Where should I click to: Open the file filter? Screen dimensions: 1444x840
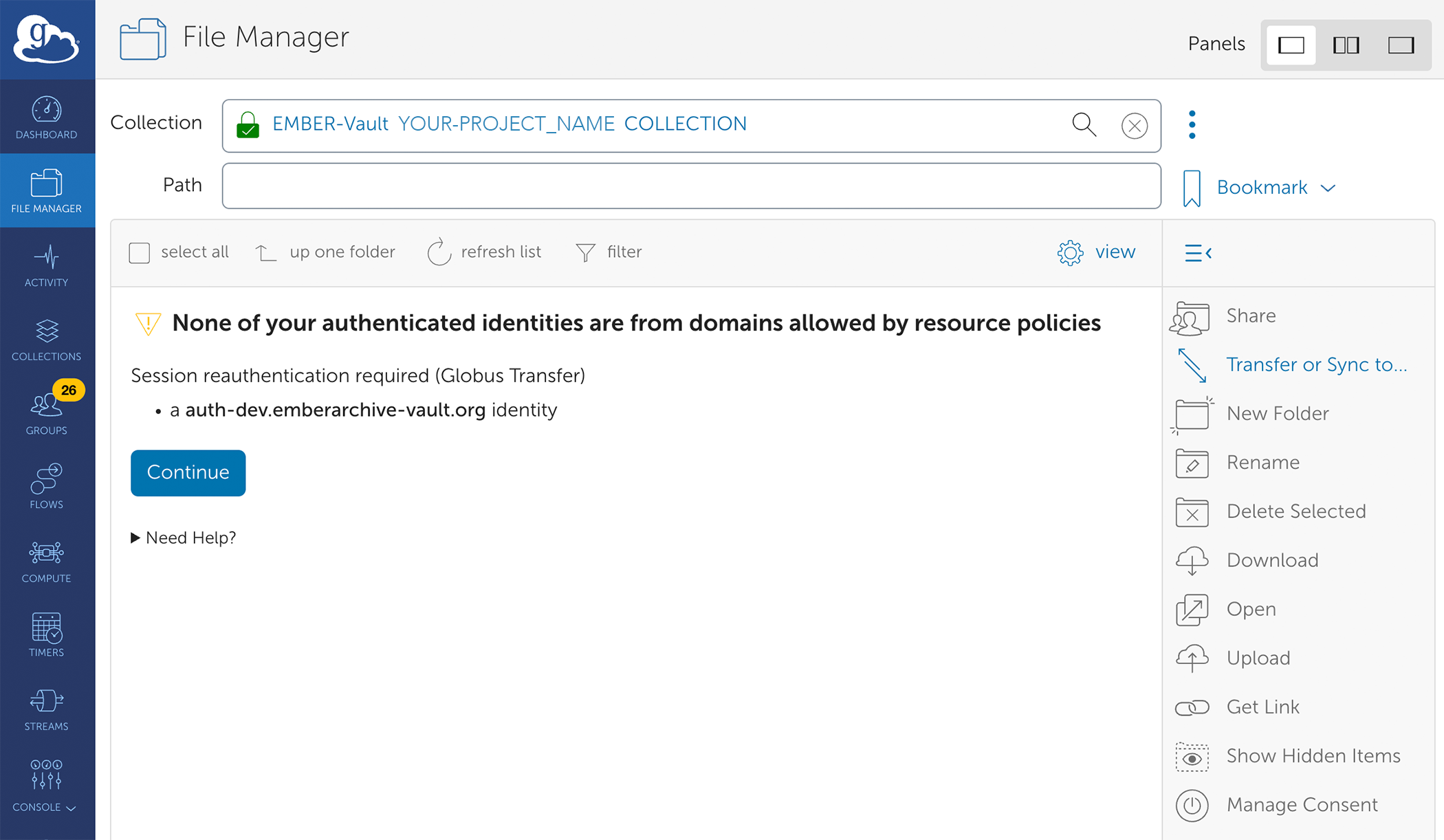tap(609, 252)
